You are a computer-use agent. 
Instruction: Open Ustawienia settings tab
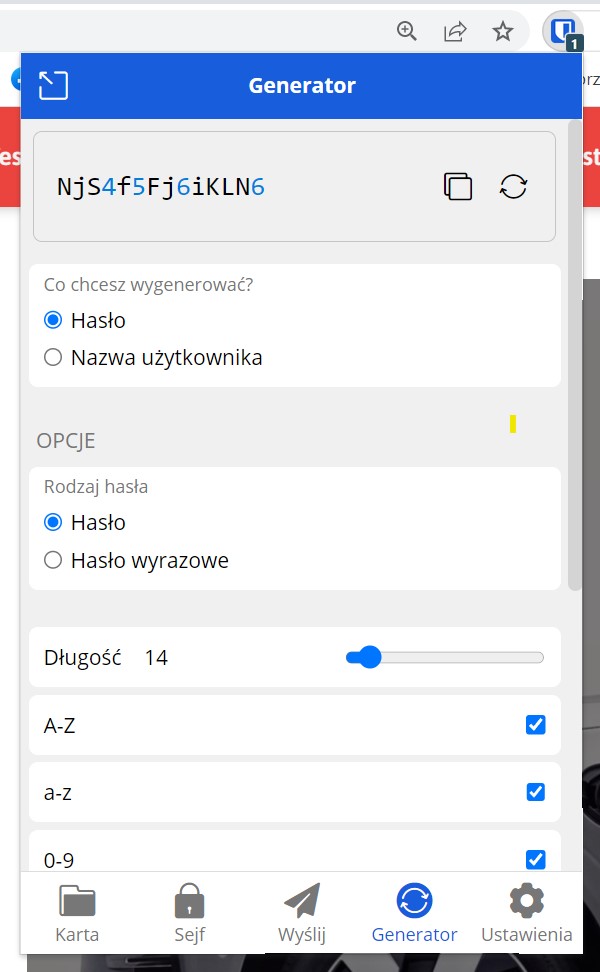527,914
